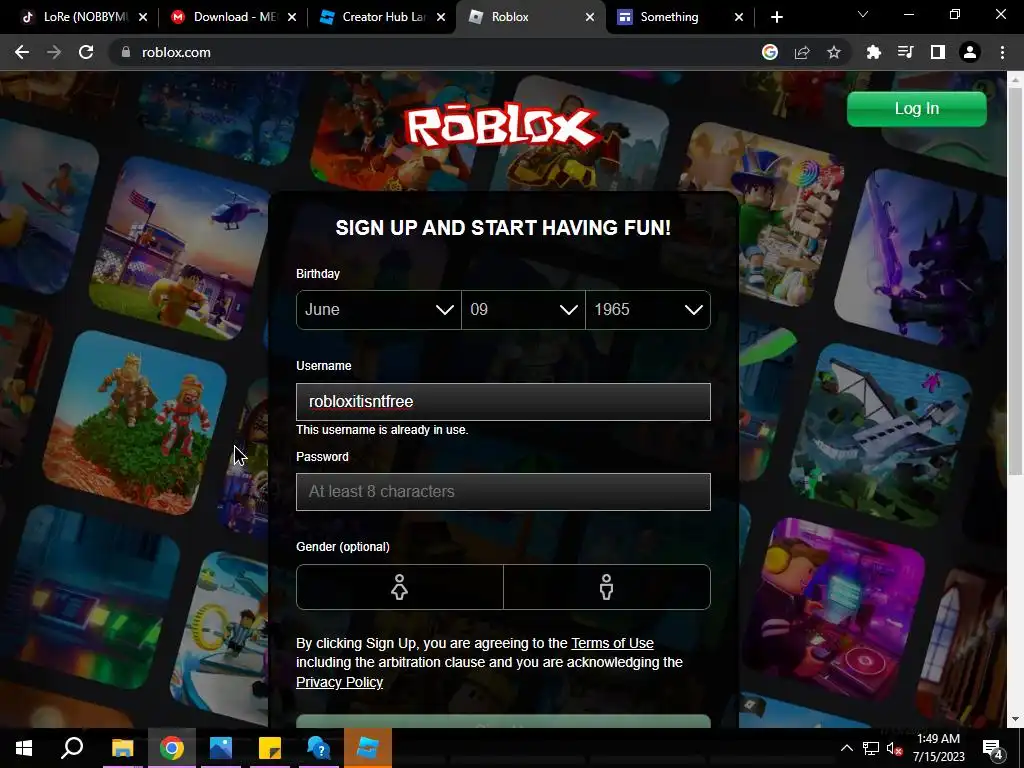Image resolution: width=1024 pixels, height=768 pixels.
Task: Open the notification center icon
Action: coord(993,748)
